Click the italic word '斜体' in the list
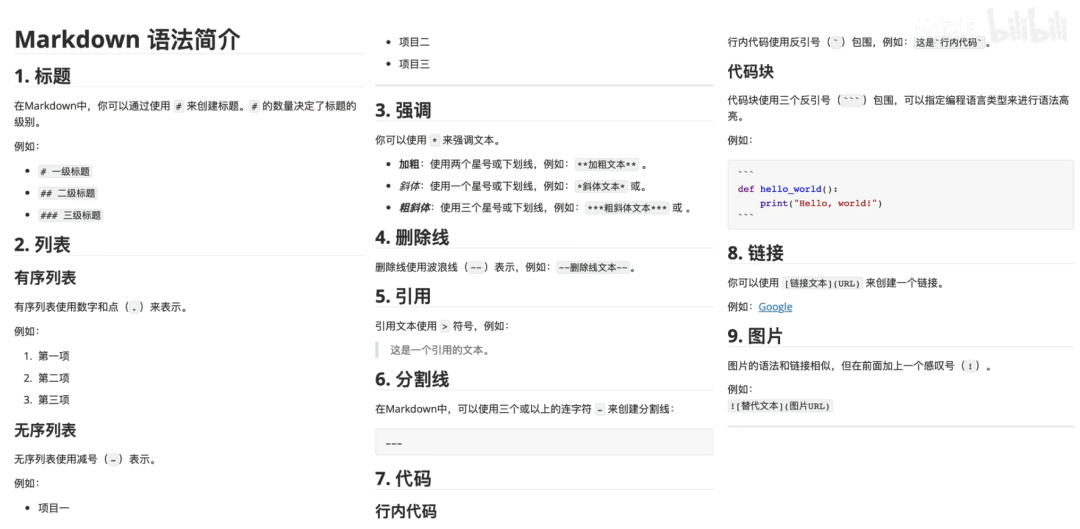1080x529 pixels. [x=408, y=186]
